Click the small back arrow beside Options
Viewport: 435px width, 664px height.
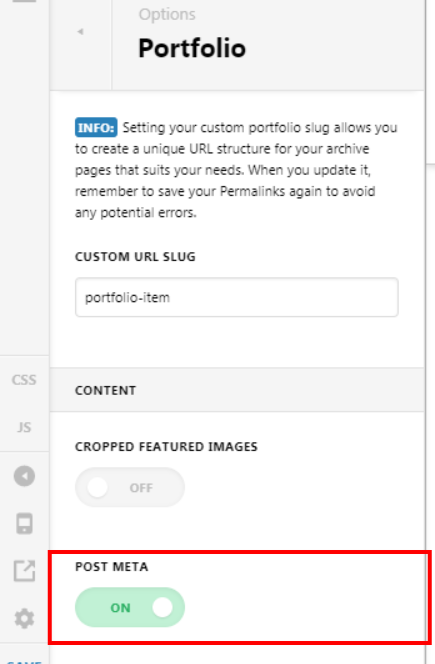click(x=80, y=31)
